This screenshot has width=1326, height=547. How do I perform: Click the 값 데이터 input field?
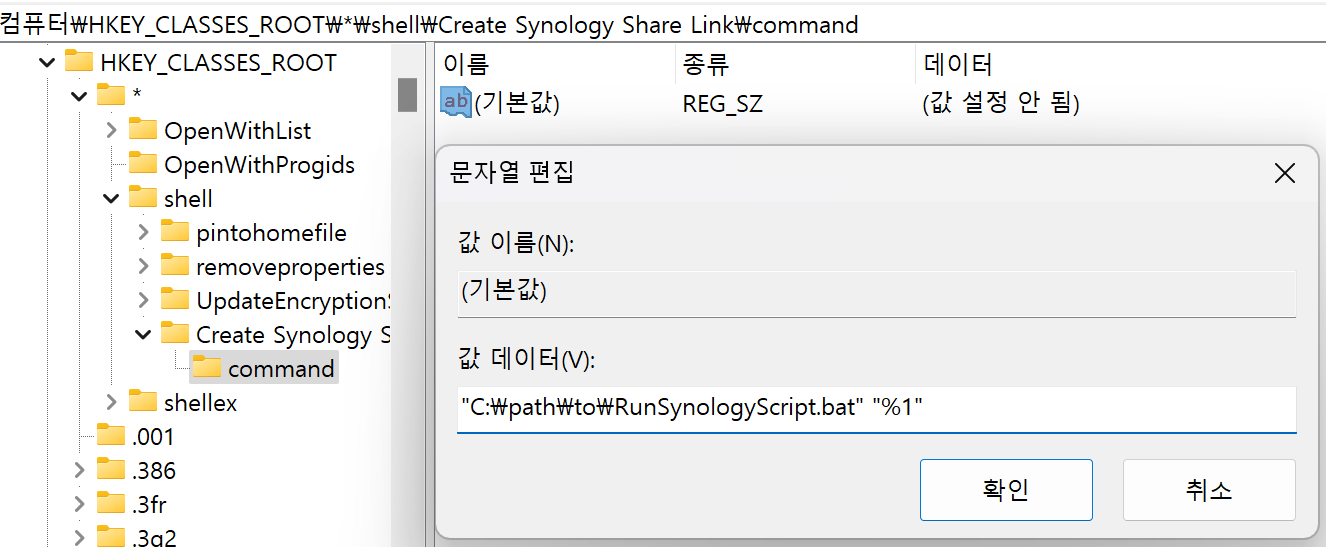pos(877,409)
